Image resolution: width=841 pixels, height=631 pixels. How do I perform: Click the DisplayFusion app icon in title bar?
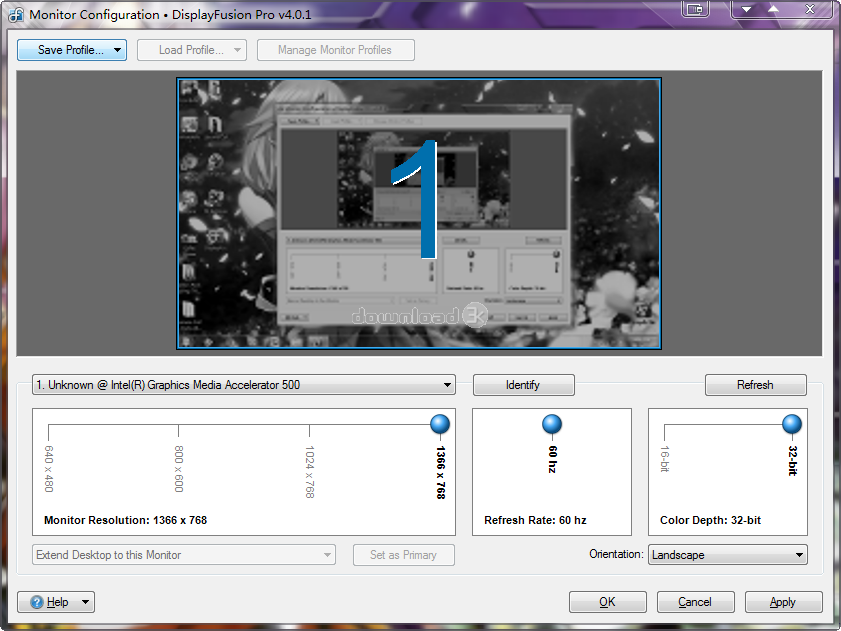click(x=16, y=14)
